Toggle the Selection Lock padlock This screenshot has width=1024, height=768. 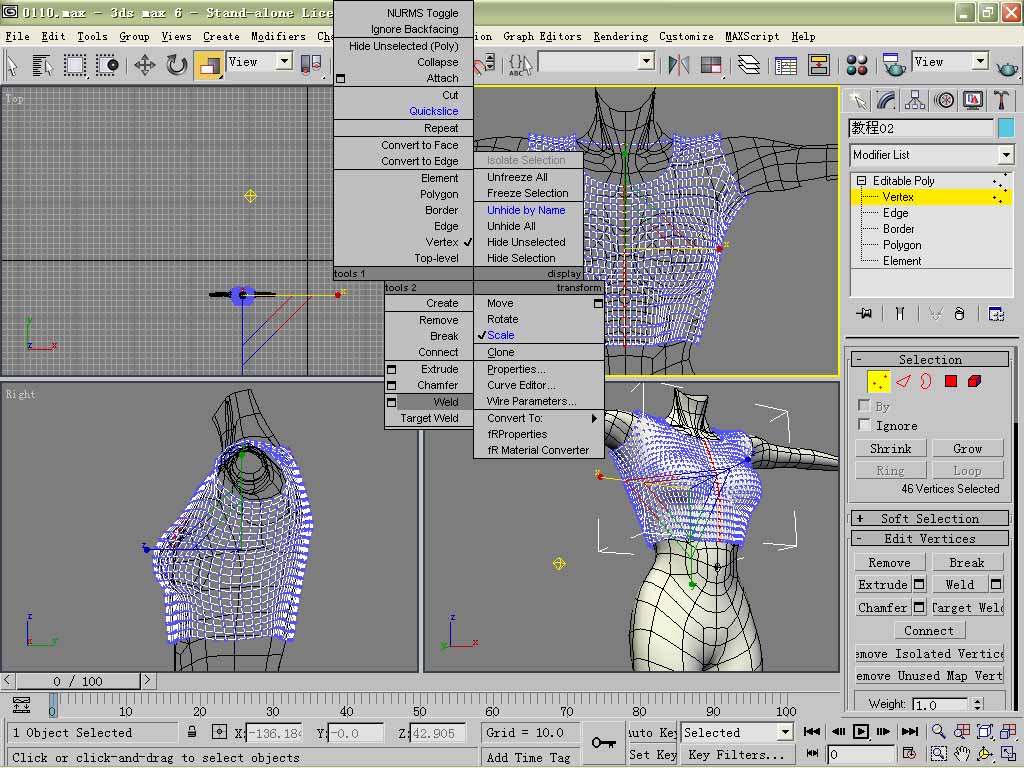point(192,733)
